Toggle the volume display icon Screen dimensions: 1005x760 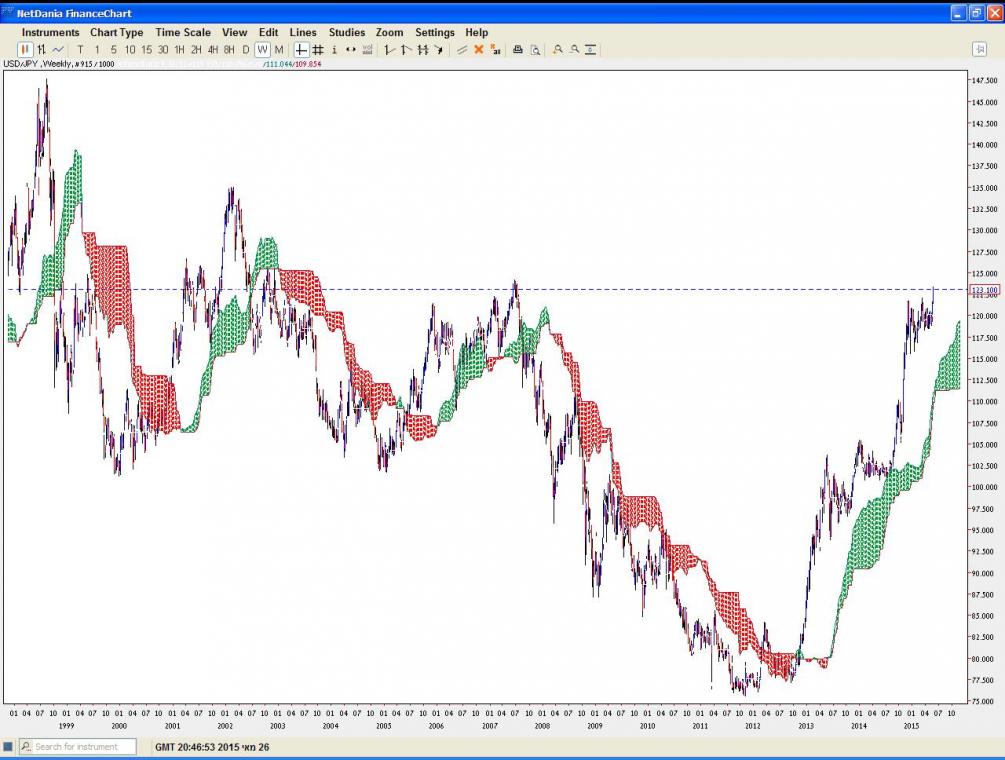point(367,49)
